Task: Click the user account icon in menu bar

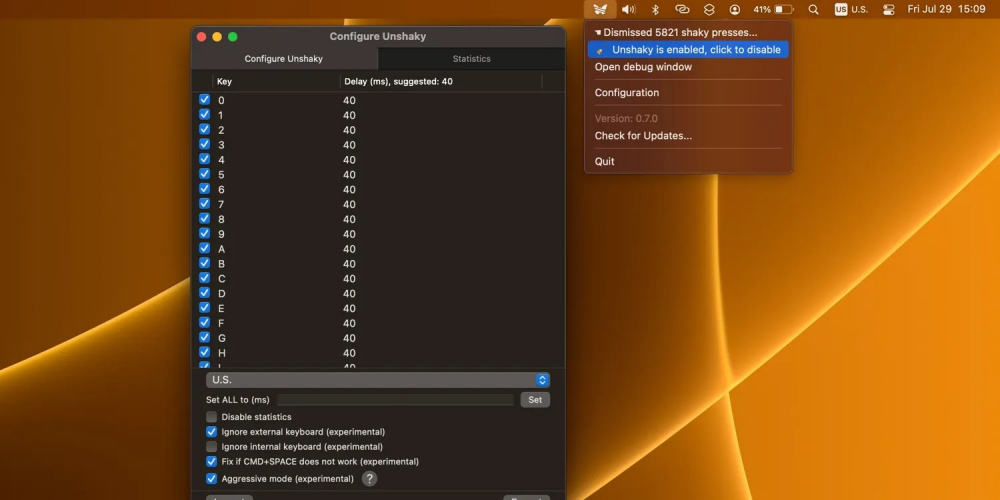Action: point(735,9)
